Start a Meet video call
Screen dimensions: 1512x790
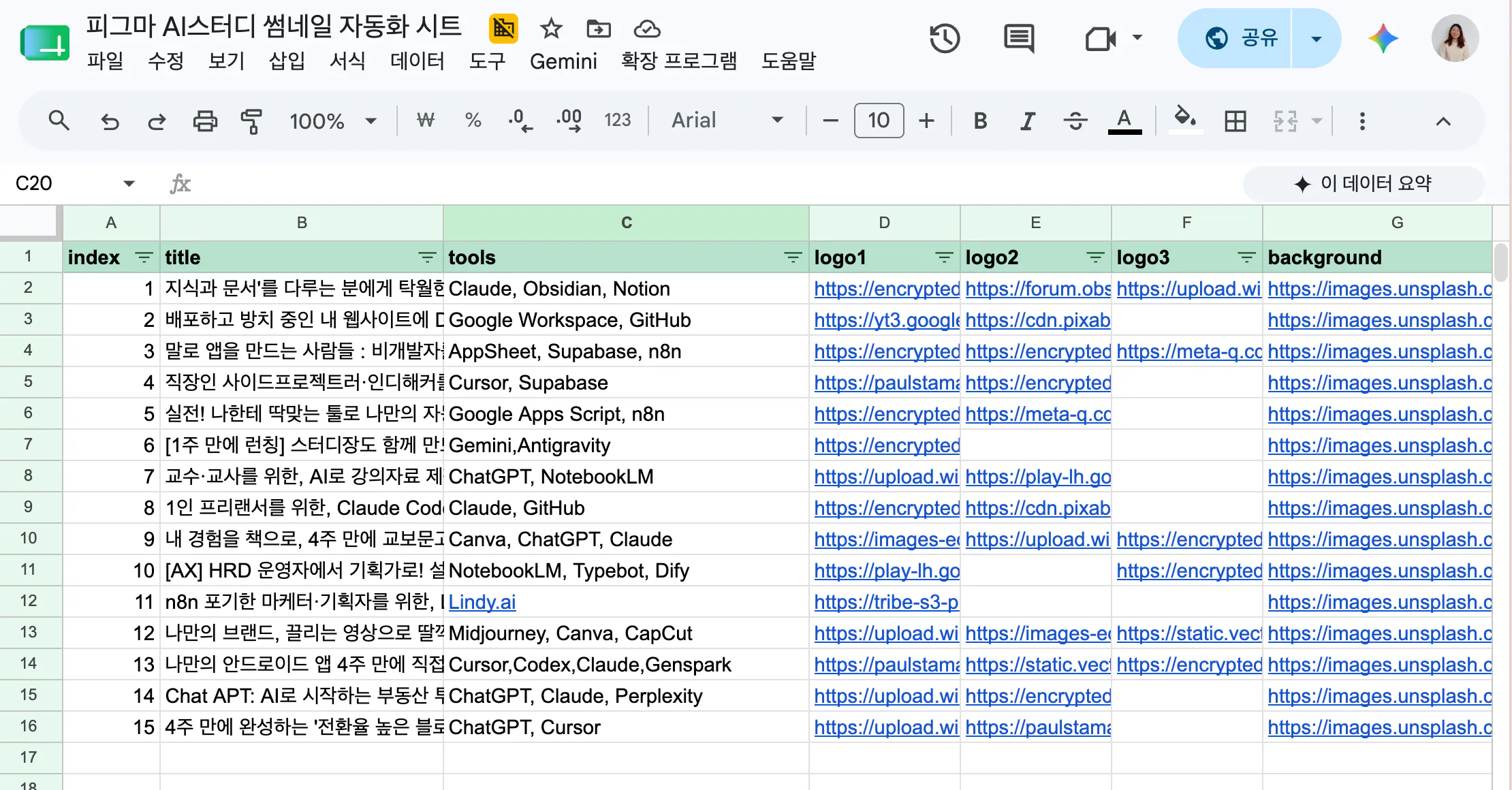pos(1101,38)
